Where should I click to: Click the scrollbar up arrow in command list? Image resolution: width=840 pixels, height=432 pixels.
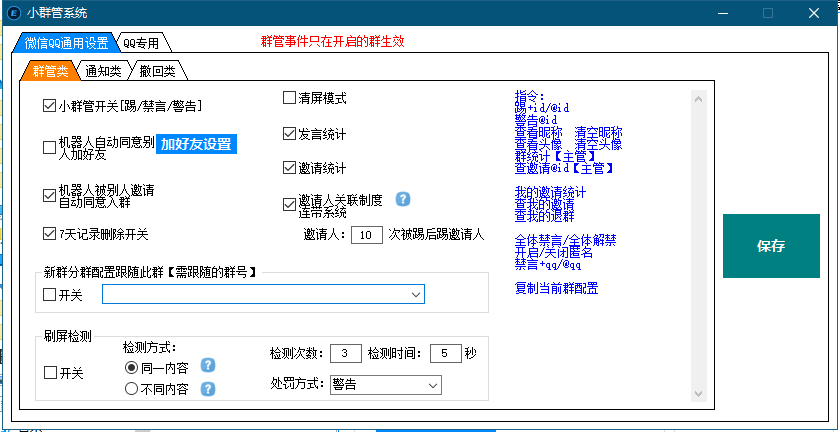tap(700, 99)
